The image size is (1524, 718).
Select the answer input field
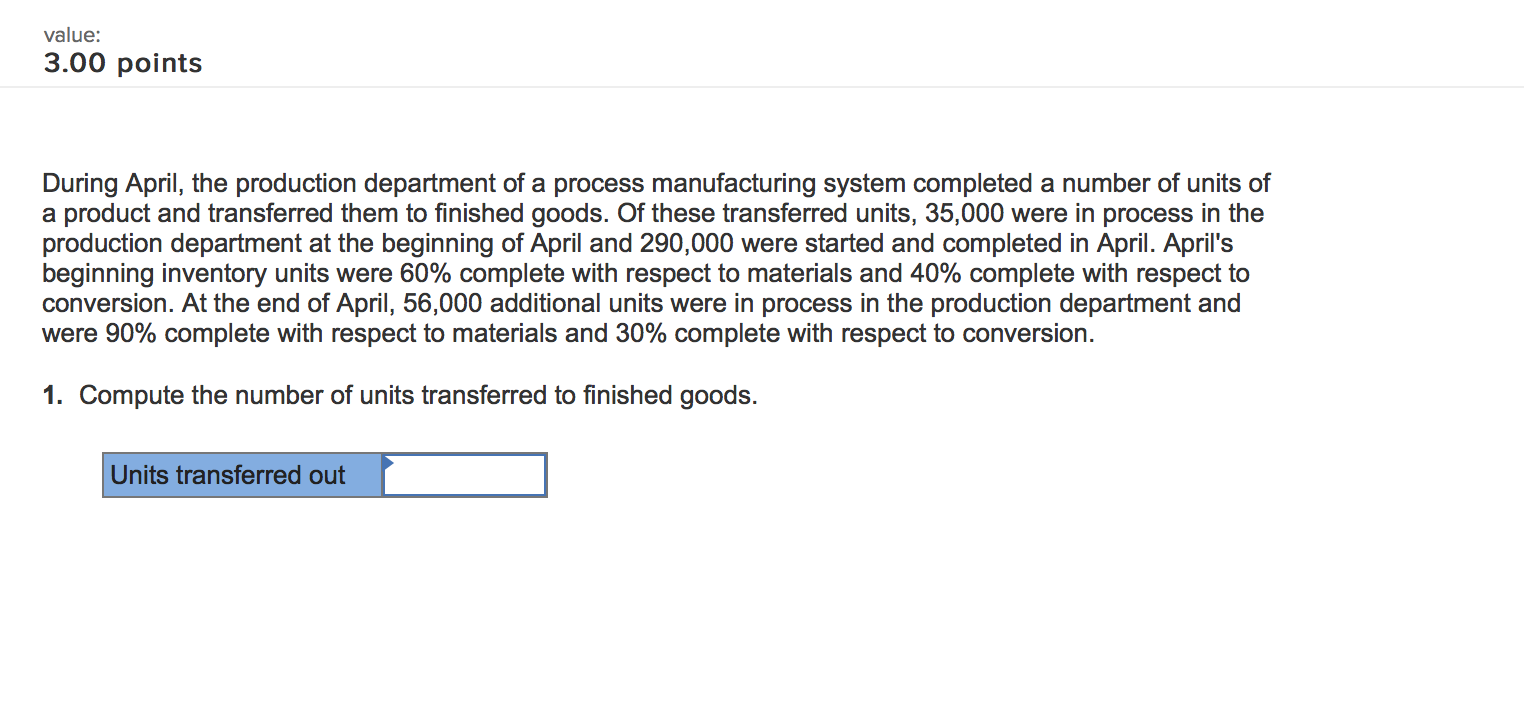[x=463, y=474]
